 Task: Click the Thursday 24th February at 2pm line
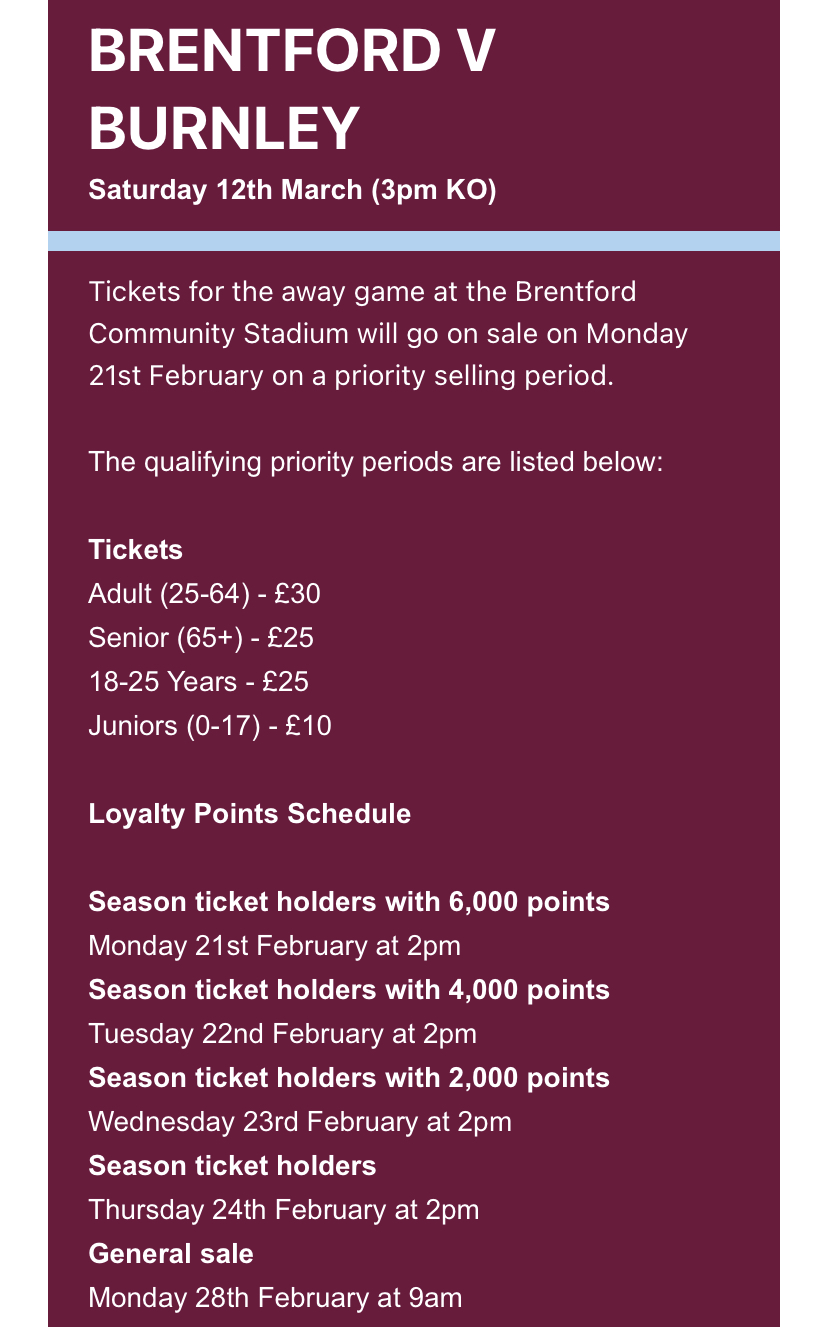click(284, 1210)
